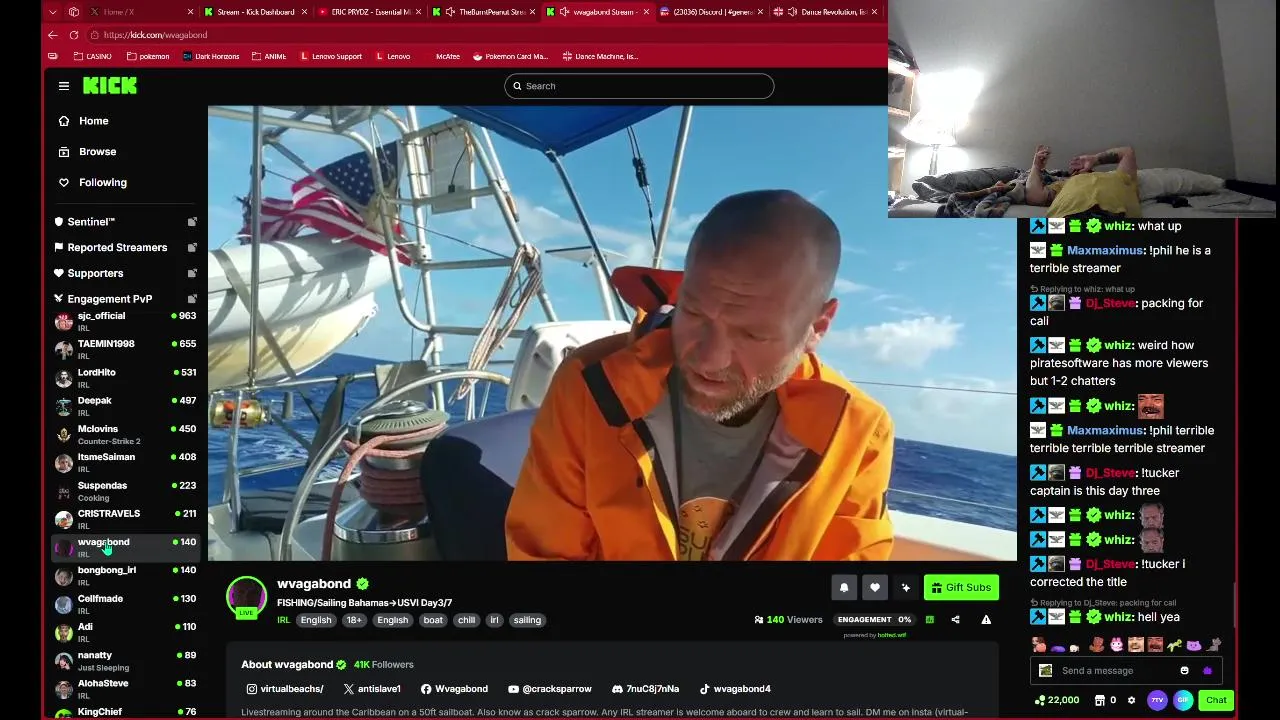
Task: Open the GIF picker button
Action: point(1183,700)
